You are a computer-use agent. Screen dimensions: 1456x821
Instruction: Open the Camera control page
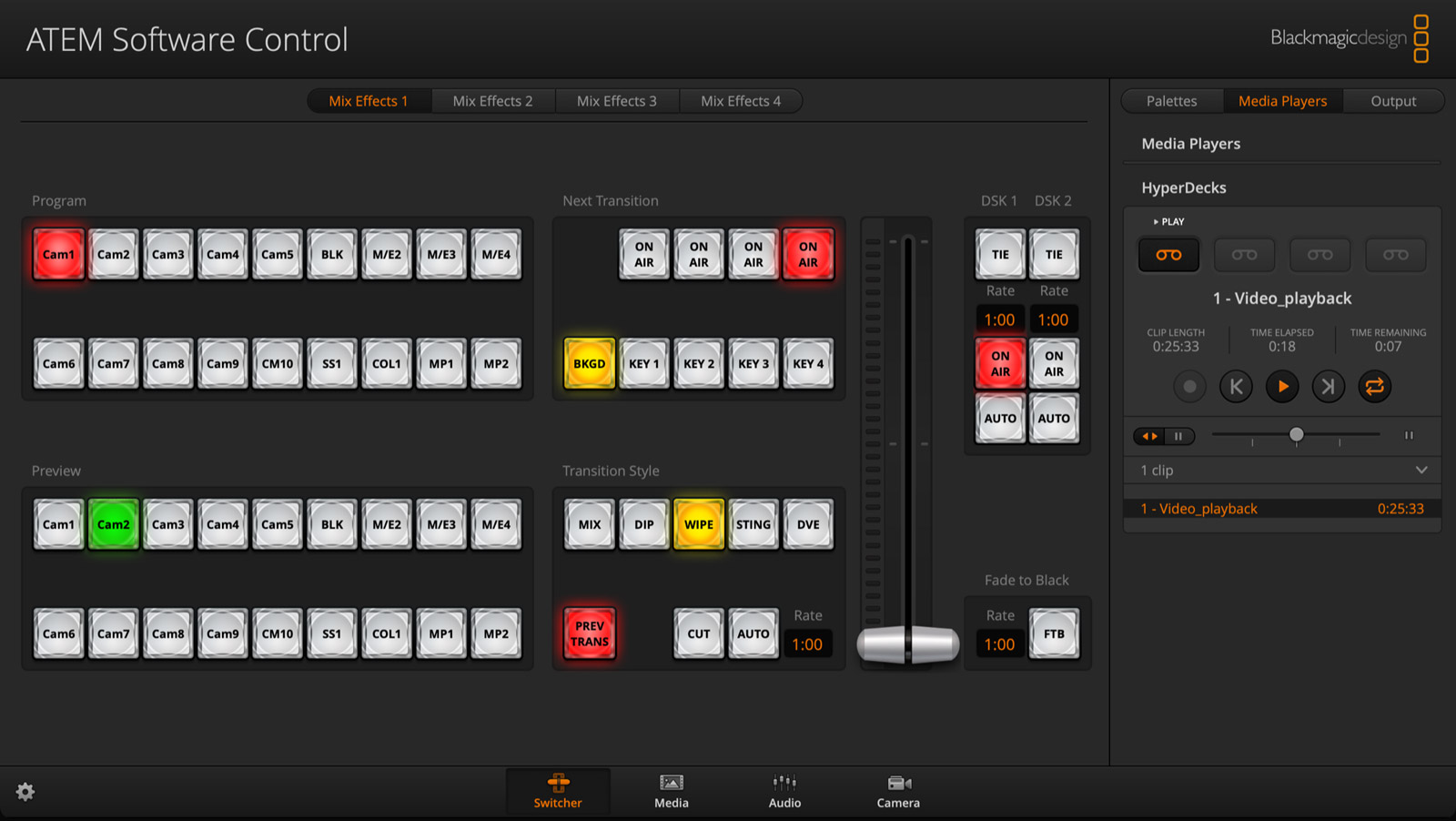click(897, 791)
